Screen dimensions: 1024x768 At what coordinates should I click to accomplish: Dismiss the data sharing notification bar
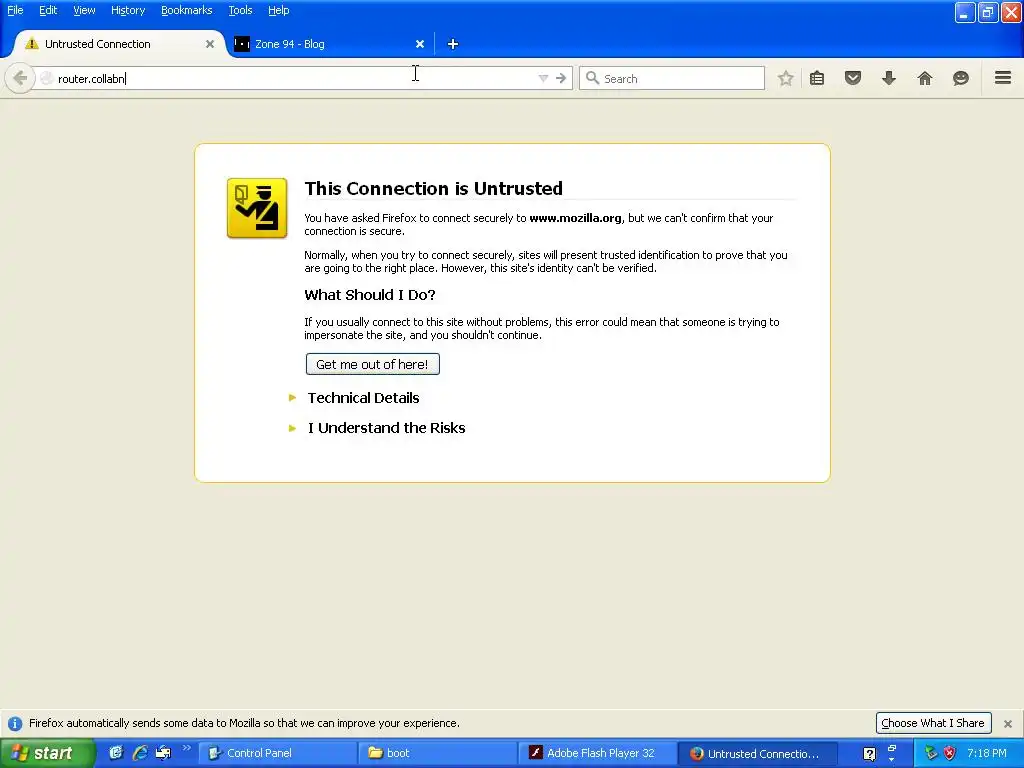pyautogui.click(x=1008, y=724)
